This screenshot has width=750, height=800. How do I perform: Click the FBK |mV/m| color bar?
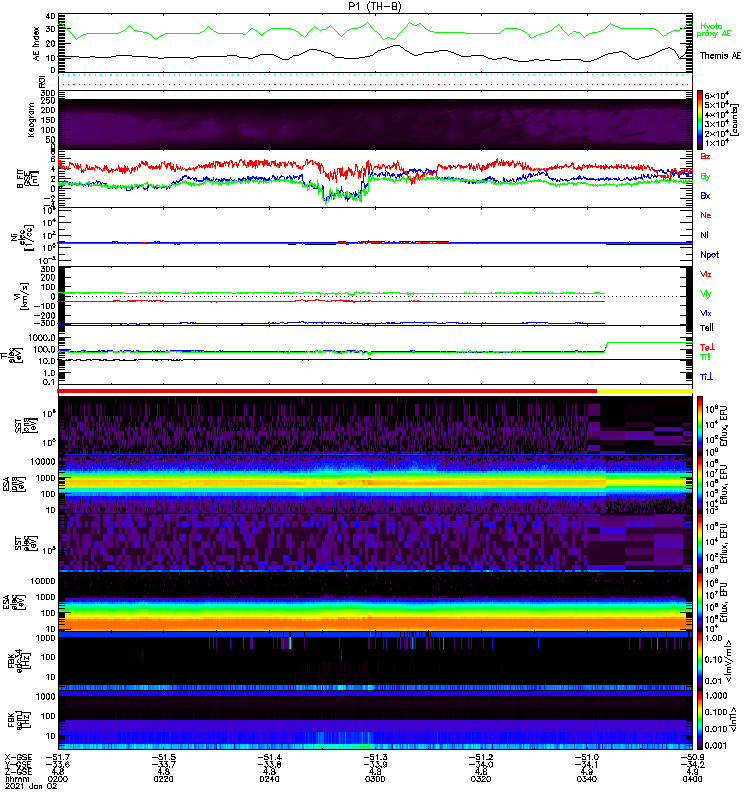click(700, 660)
